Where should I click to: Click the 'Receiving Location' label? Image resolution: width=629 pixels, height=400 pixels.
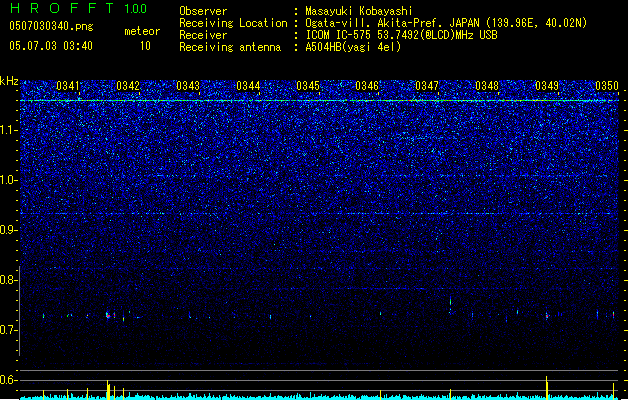[233, 23]
